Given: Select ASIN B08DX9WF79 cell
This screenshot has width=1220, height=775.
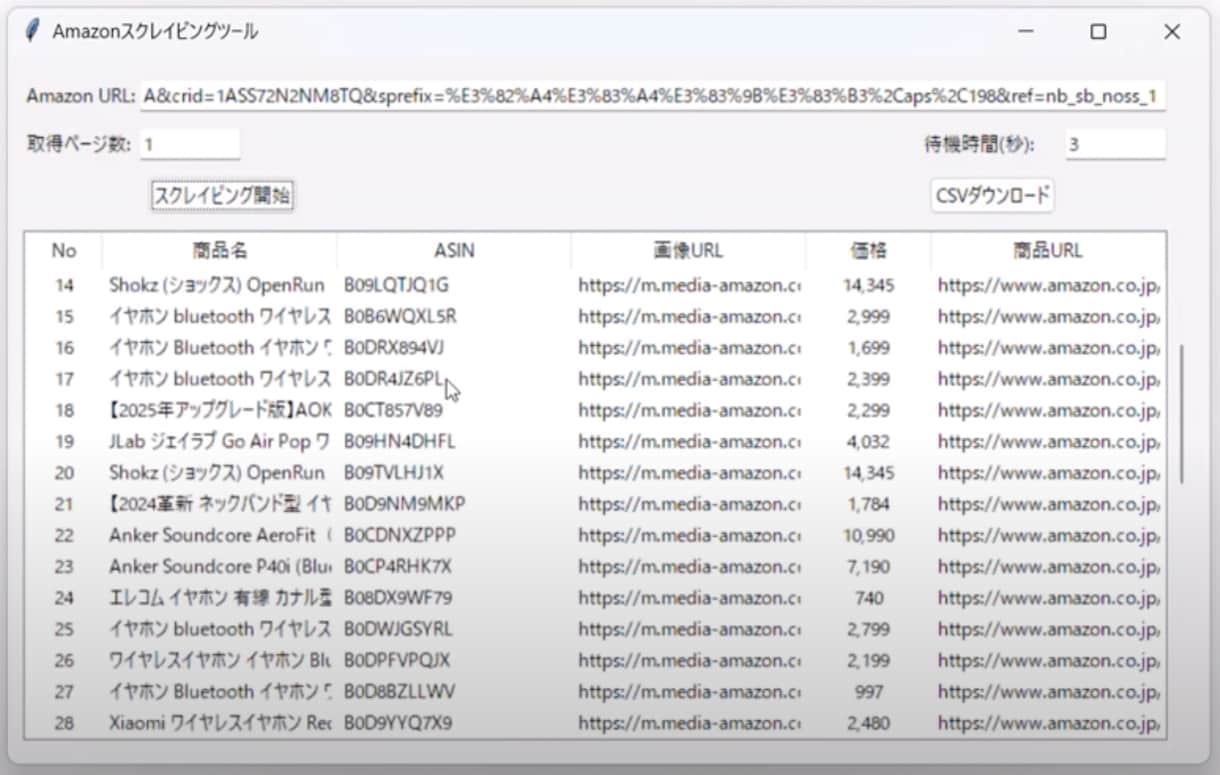Looking at the screenshot, I should tap(397, 598).
